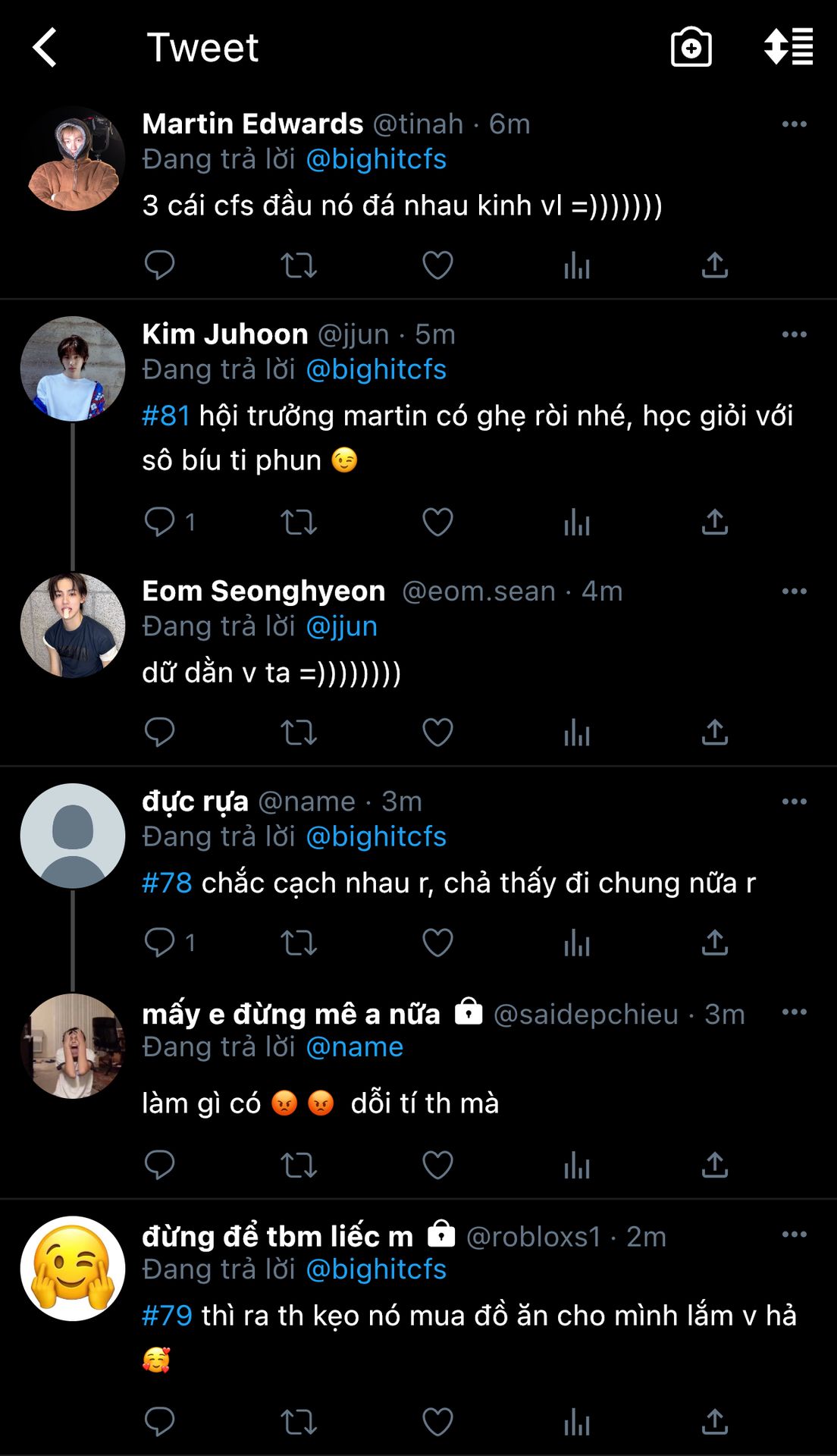The height and width of the screenshot is (1456, 837).
Task: Like Martin Edwards' tweet
Action: pyautogui.click(x=437, y=265)
